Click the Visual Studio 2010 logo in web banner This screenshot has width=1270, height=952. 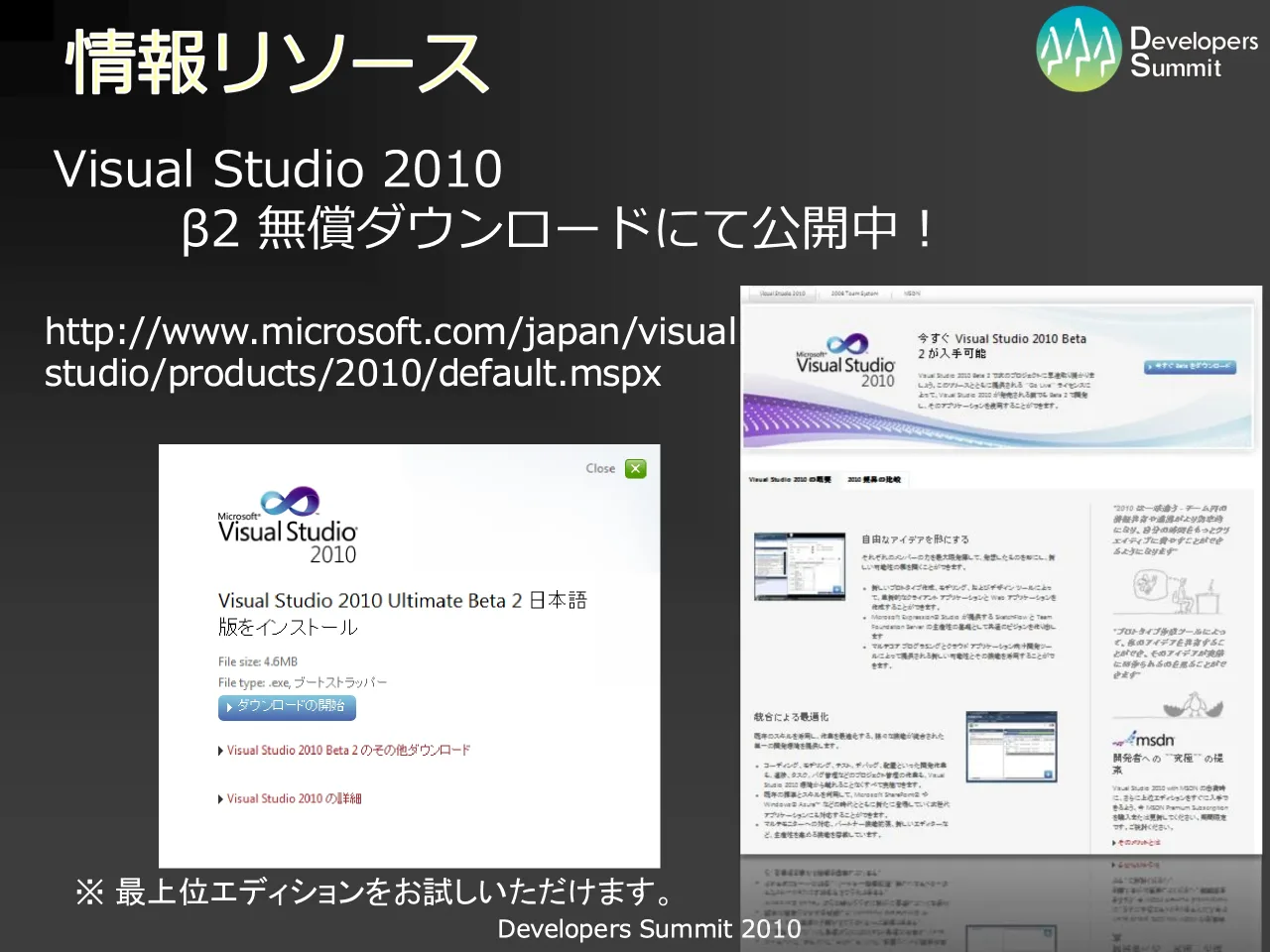(846, 361)
